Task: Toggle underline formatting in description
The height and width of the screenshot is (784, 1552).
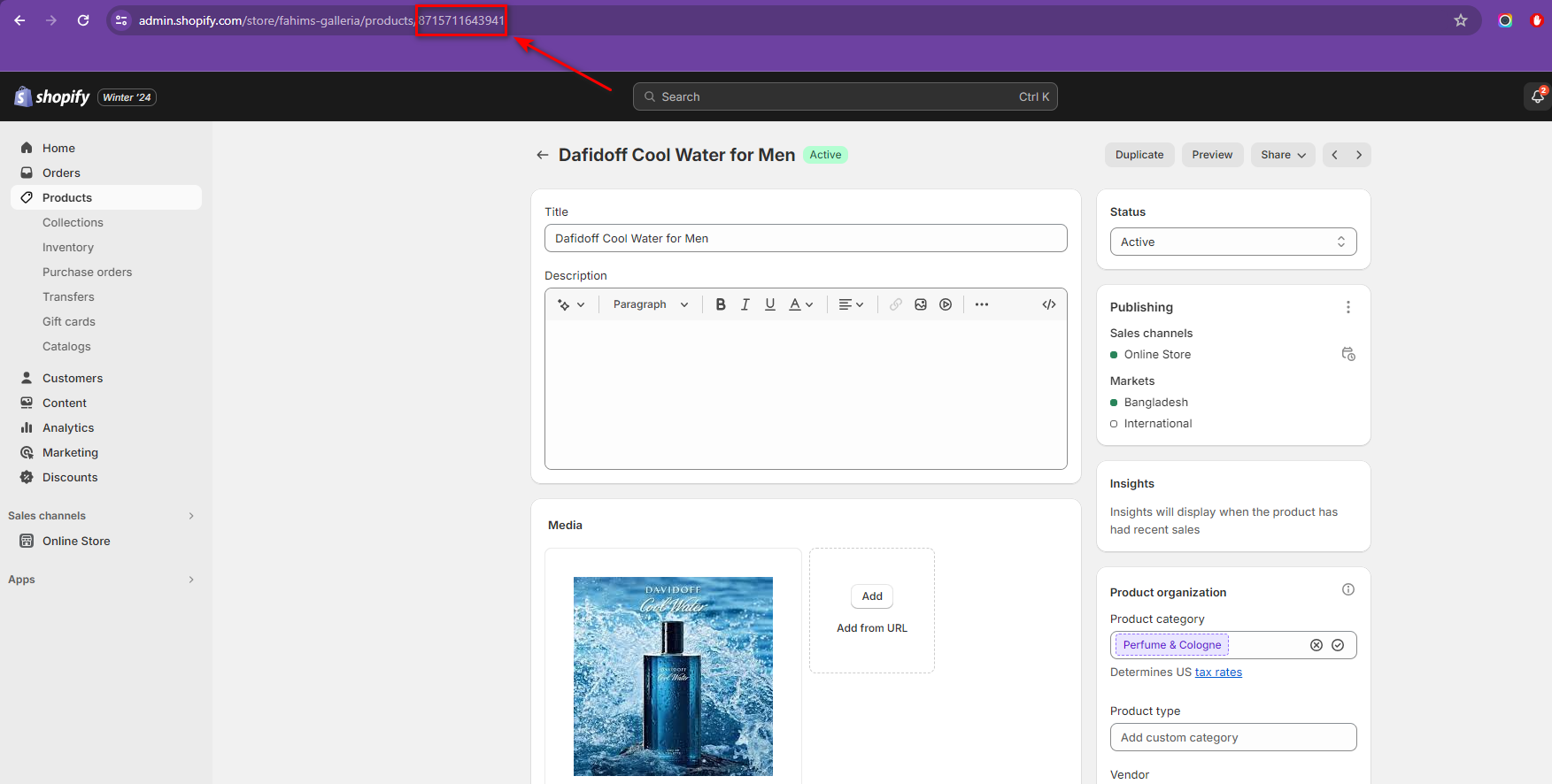Action: click(770, 304)
